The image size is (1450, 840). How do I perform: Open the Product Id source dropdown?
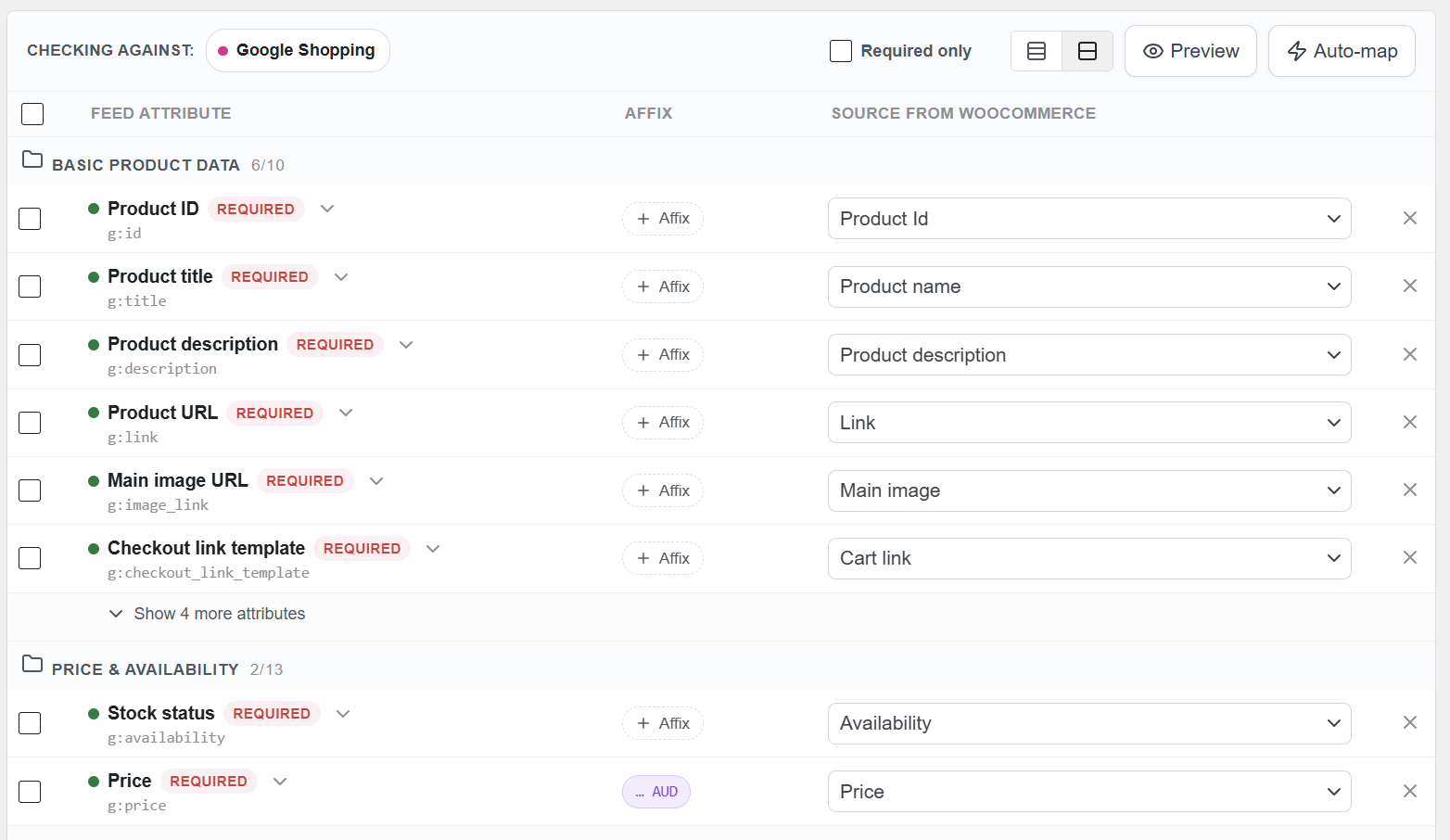1089,219
